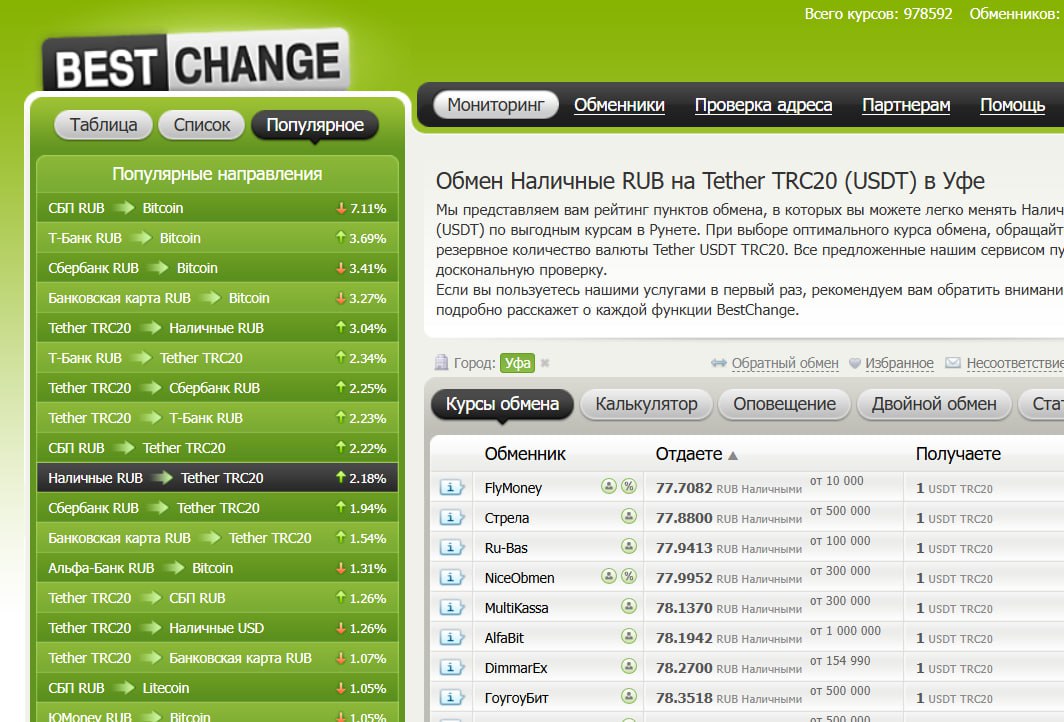Viewport: 1064px width, 722px height.
Task: Click the Обратный обмен link
Action: 785,363
